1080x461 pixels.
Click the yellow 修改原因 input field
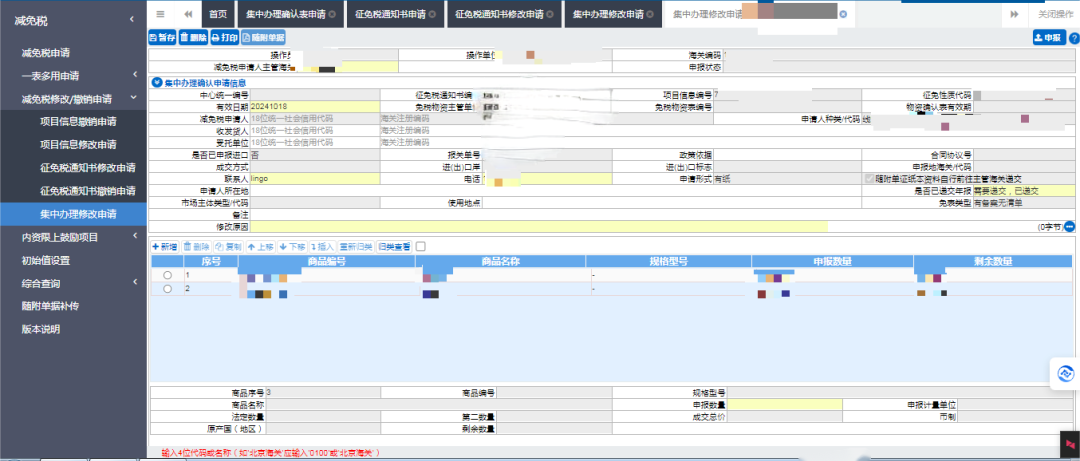(x=640, y=227)
